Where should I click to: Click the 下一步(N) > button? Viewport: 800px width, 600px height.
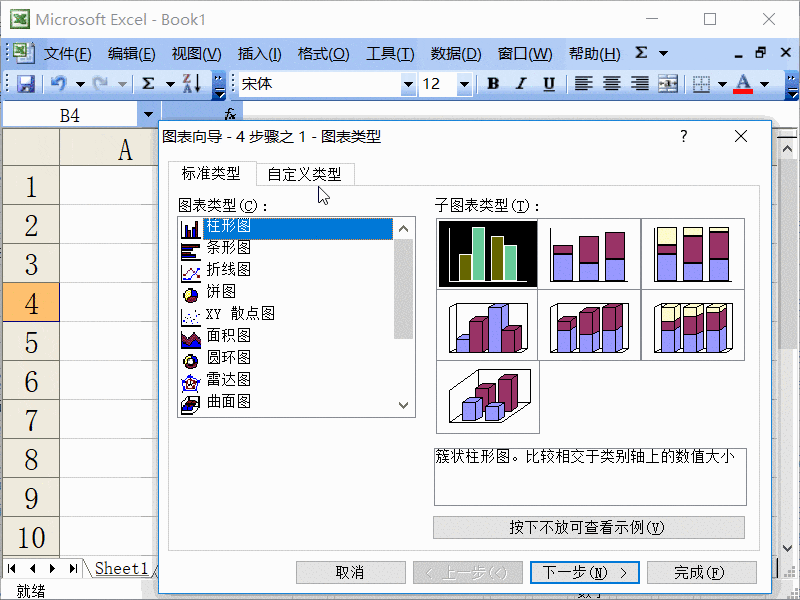click(584, 572)
